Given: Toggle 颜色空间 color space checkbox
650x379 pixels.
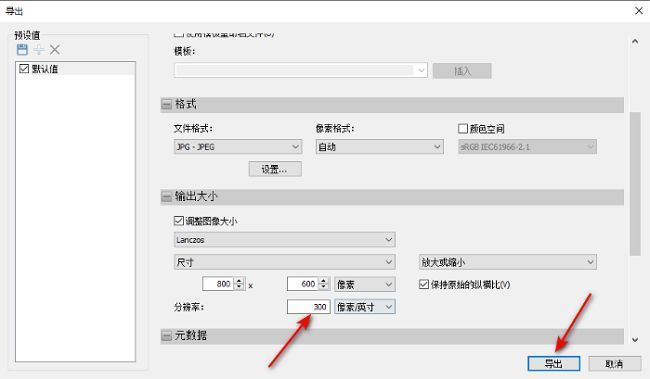Looking at the screenshot, I should (463, 129).
